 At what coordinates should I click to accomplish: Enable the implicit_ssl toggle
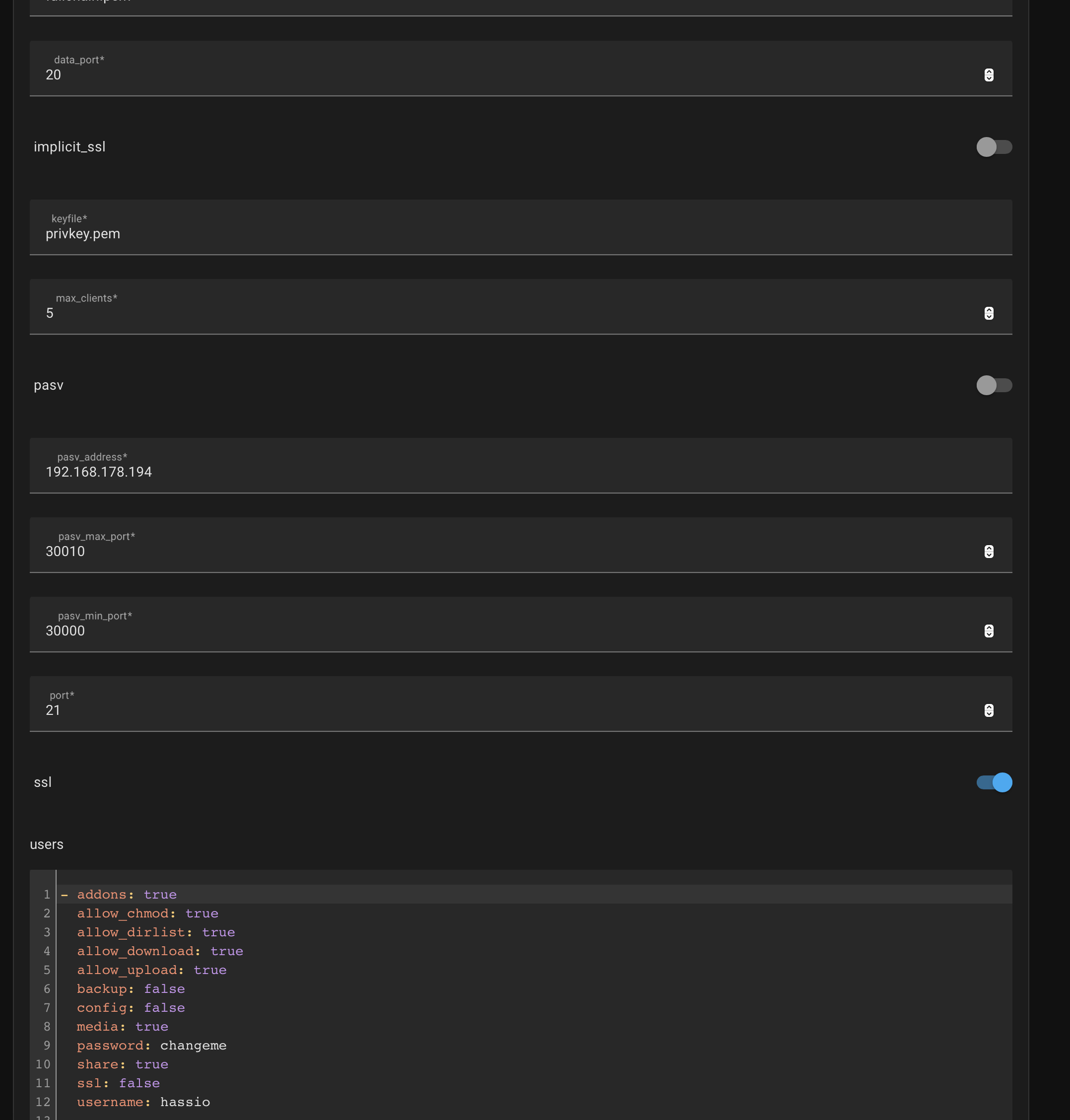[x=994, y=146]
